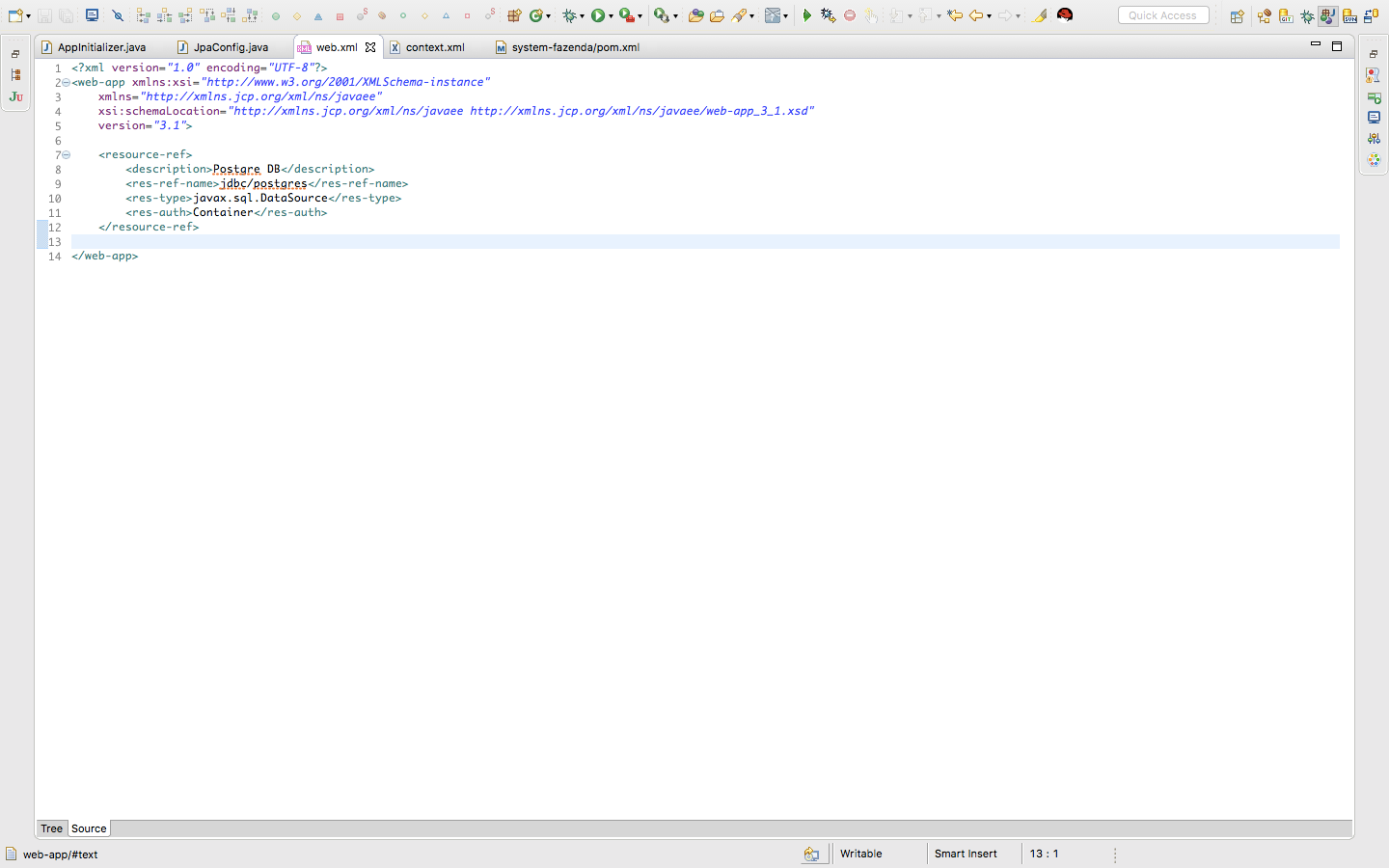
Task: Select the web.xml editor tab
Action: (x=337, y=47)
